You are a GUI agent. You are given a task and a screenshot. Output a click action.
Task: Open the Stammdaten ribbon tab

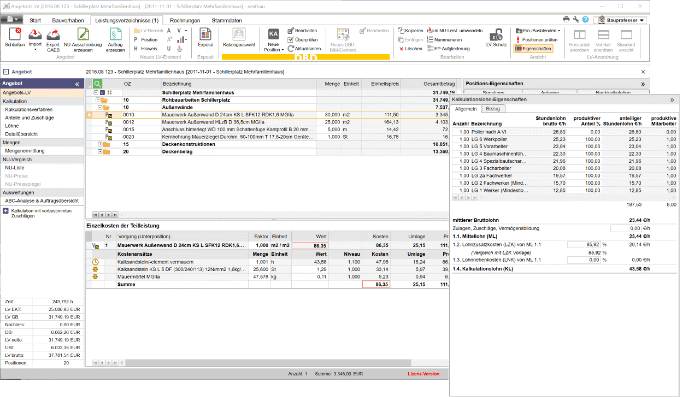point(226,20)
